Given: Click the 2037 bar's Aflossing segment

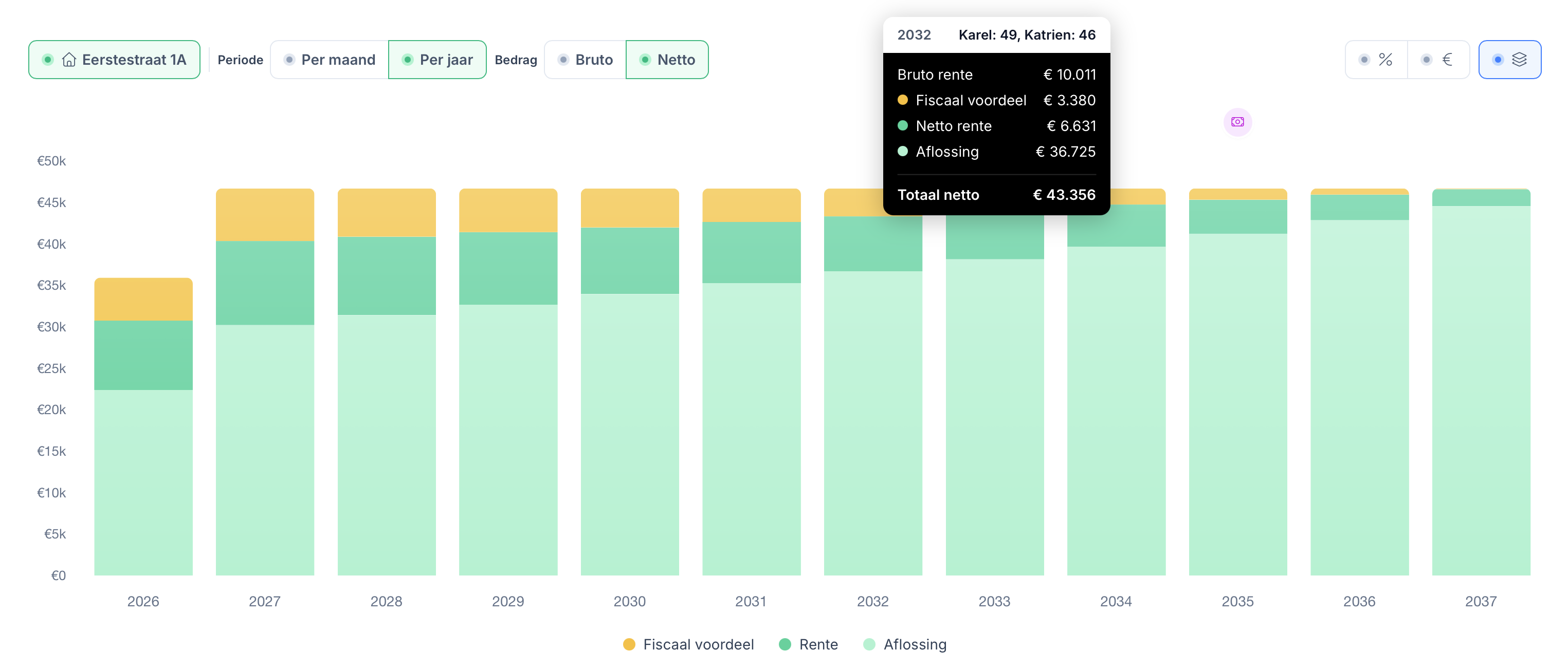Looking at the screenshot, I should (1481, 391).
